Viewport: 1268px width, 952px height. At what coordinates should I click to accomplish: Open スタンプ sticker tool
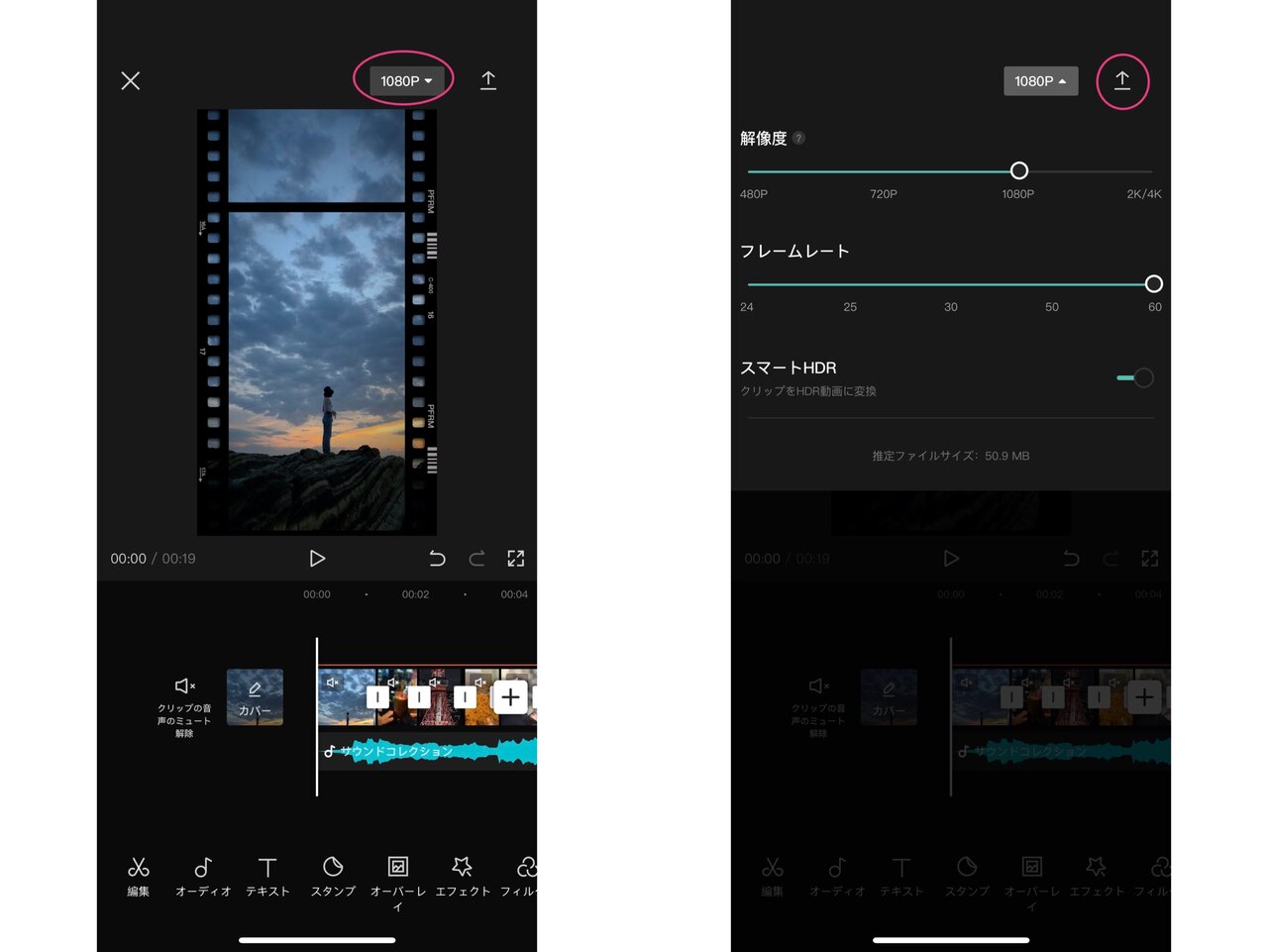[333, 877]
